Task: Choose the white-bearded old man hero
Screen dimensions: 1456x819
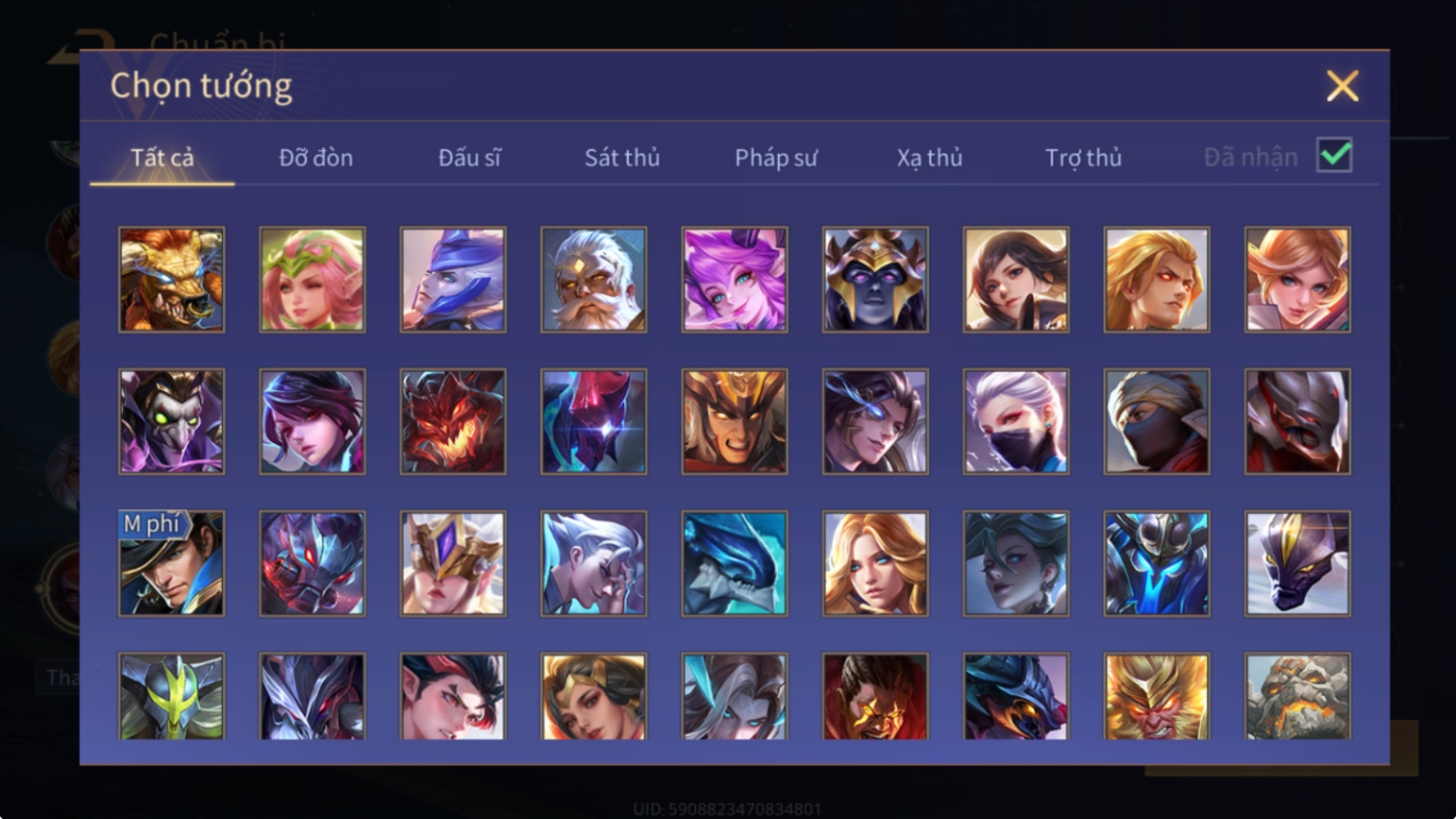Action: pyautogui.click(x=593, y=280)
